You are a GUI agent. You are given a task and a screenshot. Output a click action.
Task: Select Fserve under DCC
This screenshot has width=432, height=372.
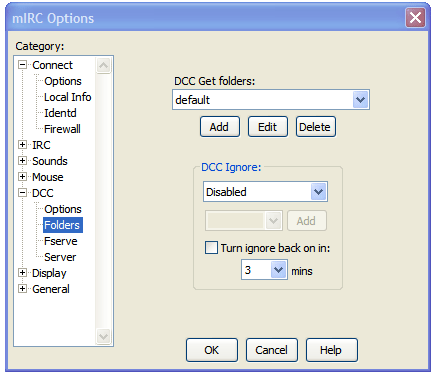(61, 241)
